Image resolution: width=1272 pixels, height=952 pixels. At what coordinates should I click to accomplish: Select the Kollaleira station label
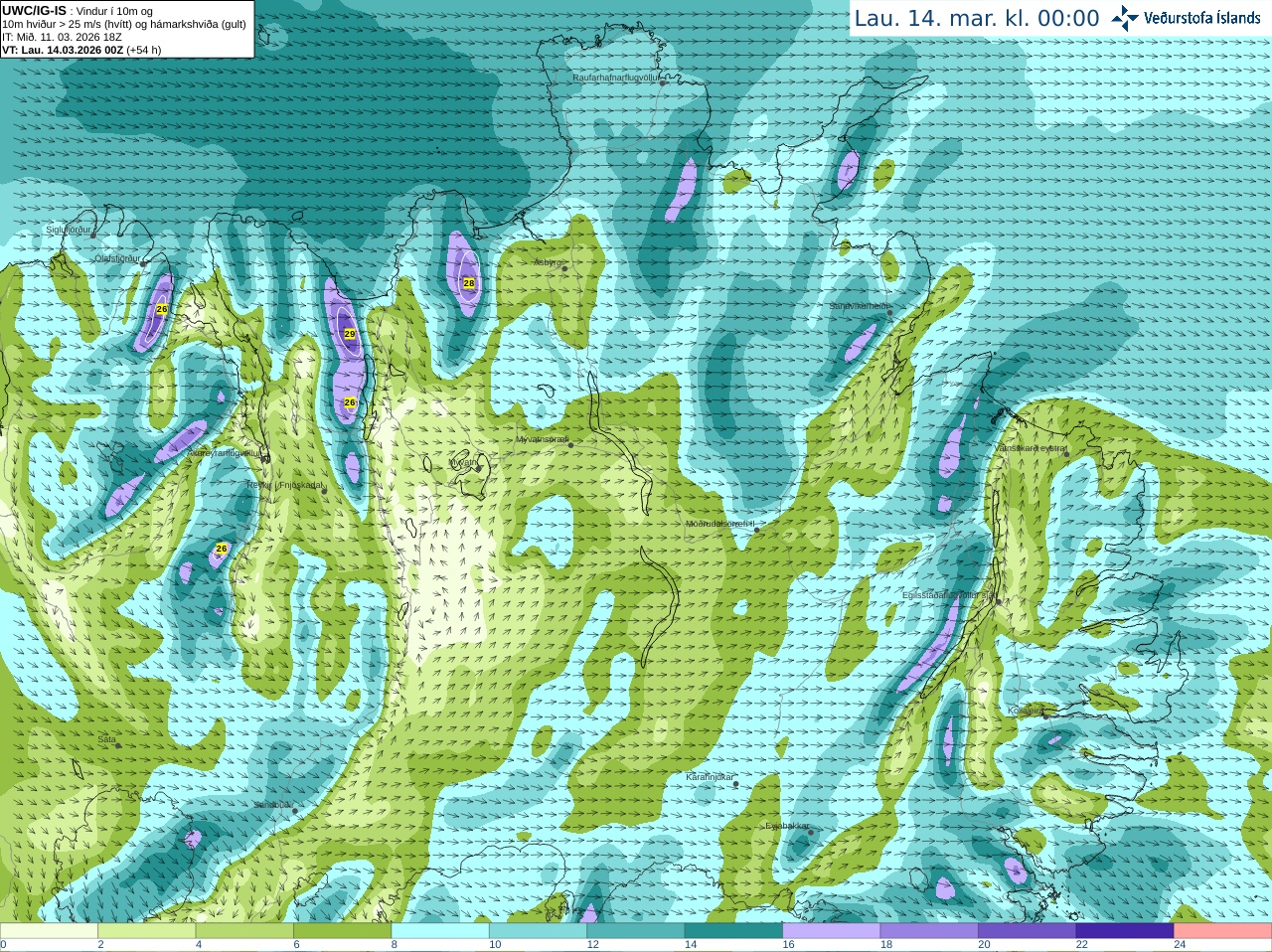click(x=1026, y=711)
